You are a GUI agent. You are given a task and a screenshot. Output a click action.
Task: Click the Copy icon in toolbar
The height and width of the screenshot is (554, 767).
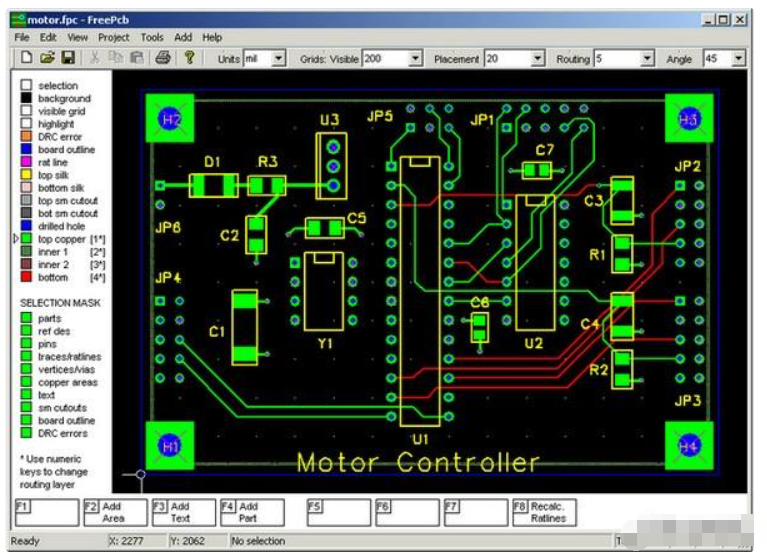[x=115, y=59]
